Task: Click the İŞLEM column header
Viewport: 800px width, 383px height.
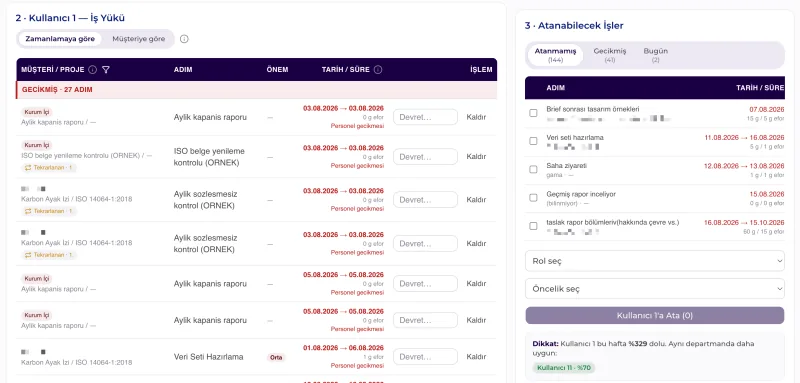Action: pyautogui.click(x=481, y=70)
